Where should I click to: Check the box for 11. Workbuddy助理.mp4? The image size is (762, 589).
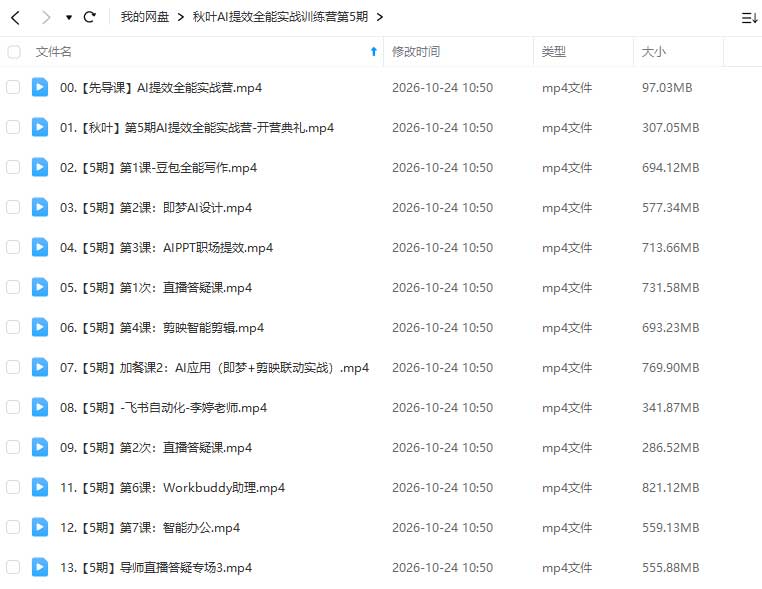13,487
